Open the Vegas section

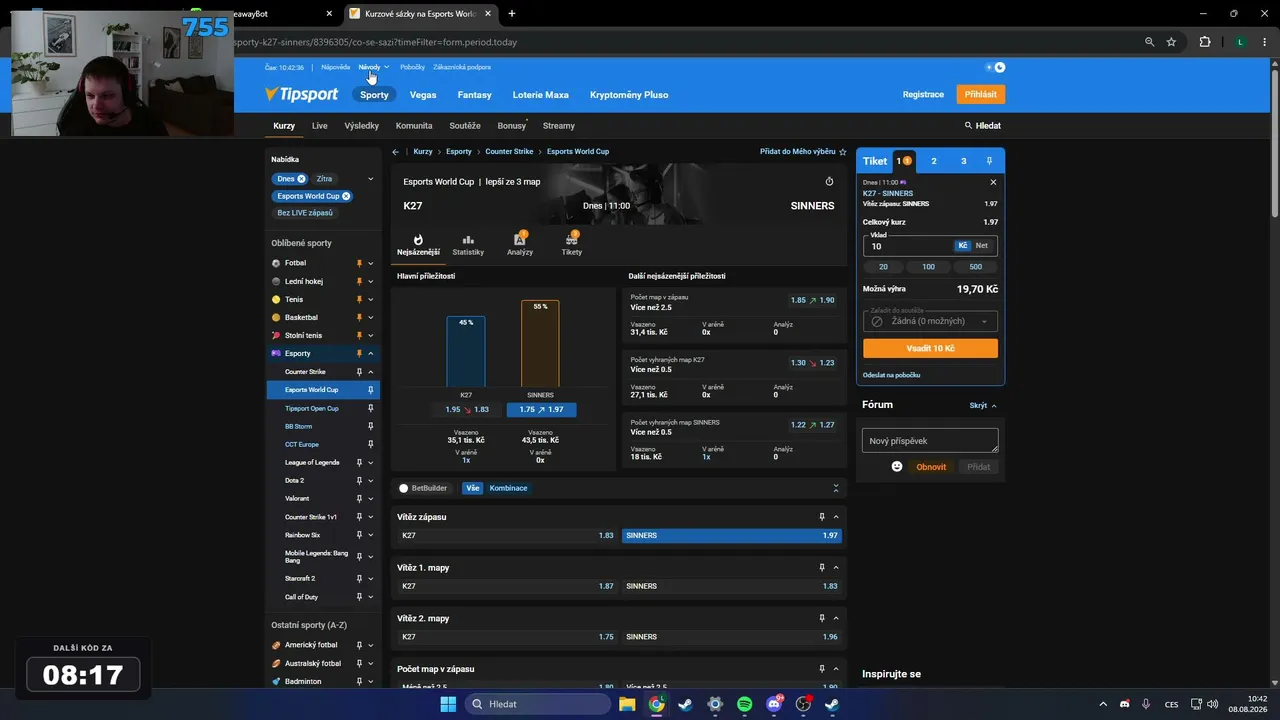[x=423, y=95]
